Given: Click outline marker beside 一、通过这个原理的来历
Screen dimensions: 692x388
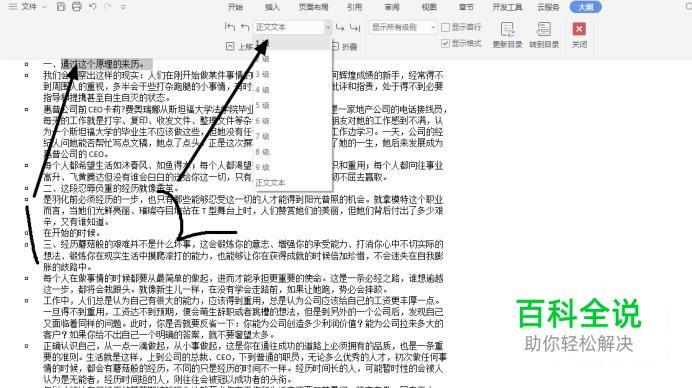Looking at the screenshot, I should click(27, 64).
